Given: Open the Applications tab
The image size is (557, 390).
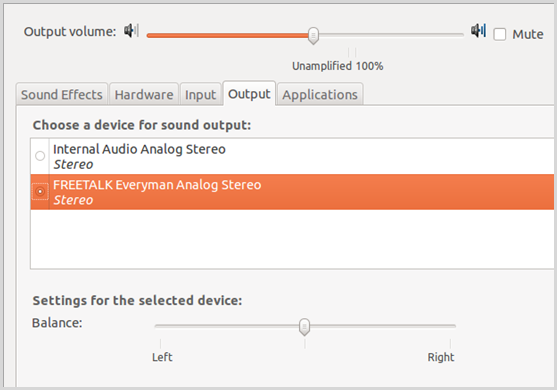Looking at the screenshot, I should point(320,94).
